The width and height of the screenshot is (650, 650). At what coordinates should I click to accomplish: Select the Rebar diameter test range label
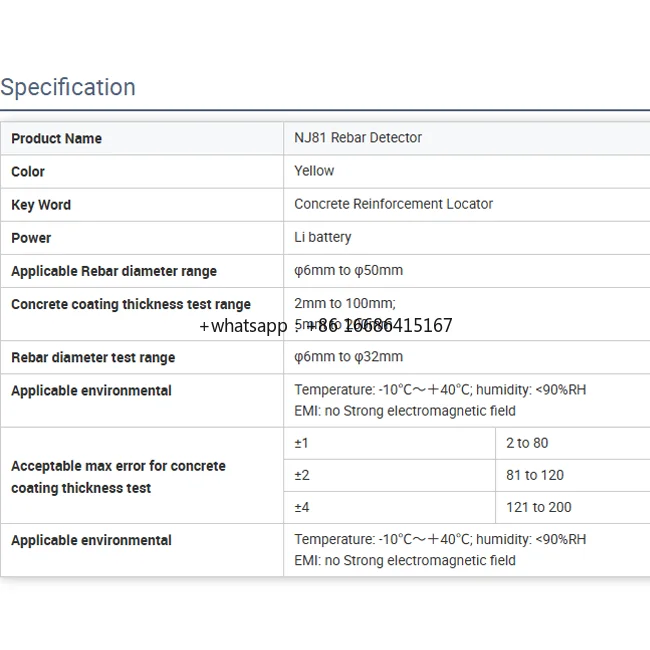click(x=93, y=357)
